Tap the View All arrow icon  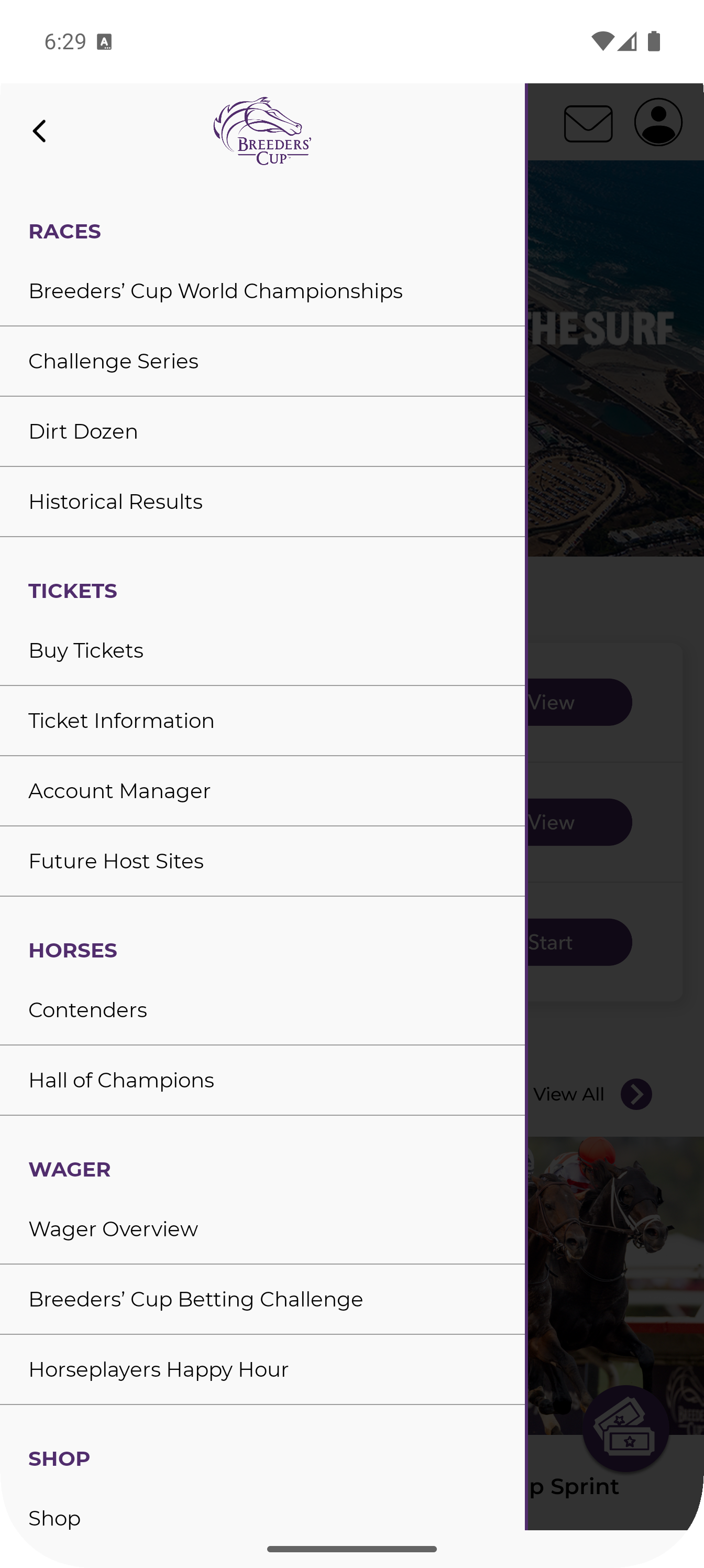click(x=636, y=1094)
